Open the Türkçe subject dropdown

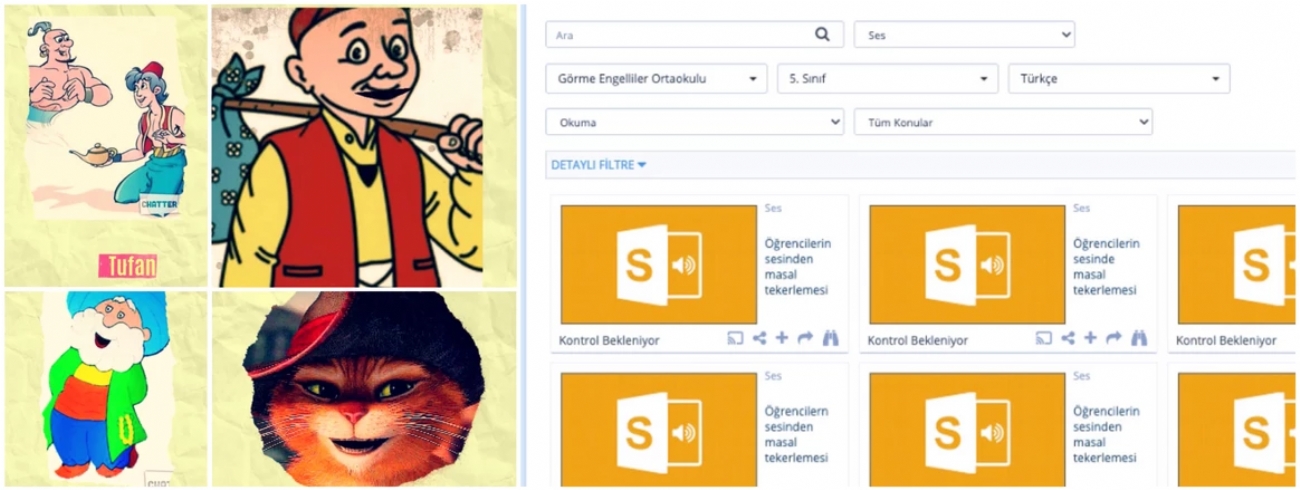1119,78
